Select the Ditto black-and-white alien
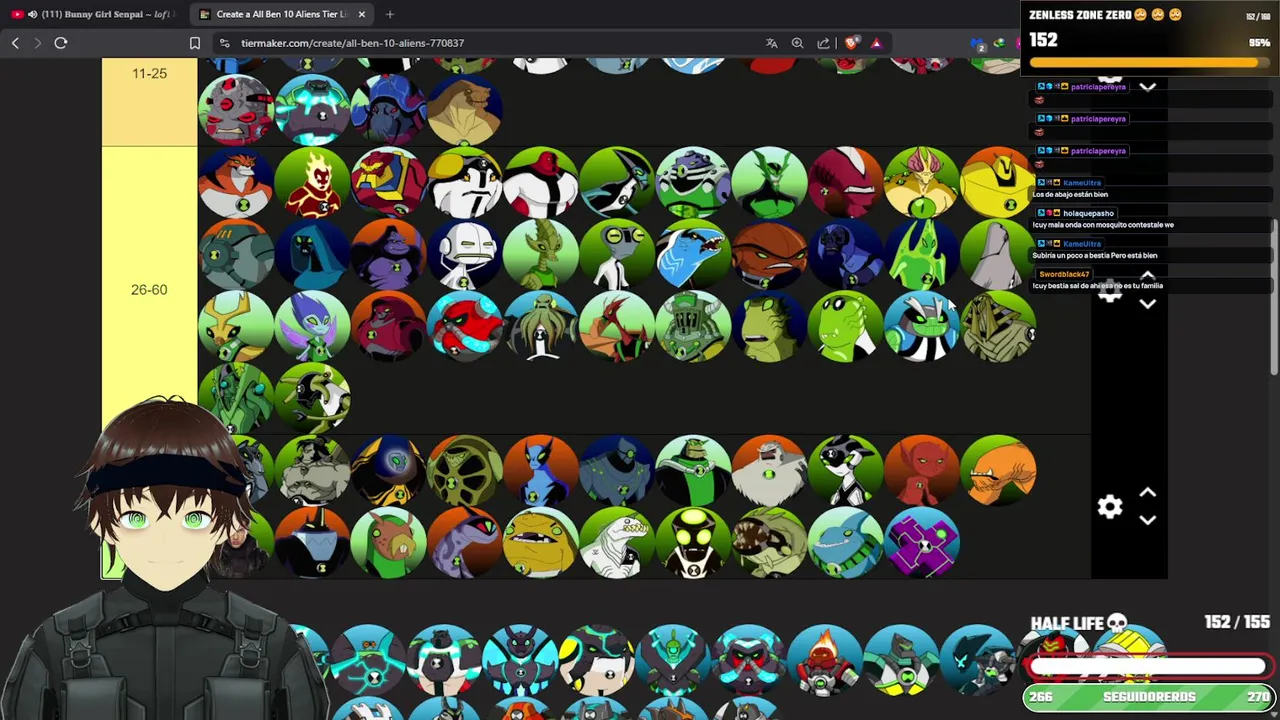Screen dimensions: 1280x720 point(845,470)
